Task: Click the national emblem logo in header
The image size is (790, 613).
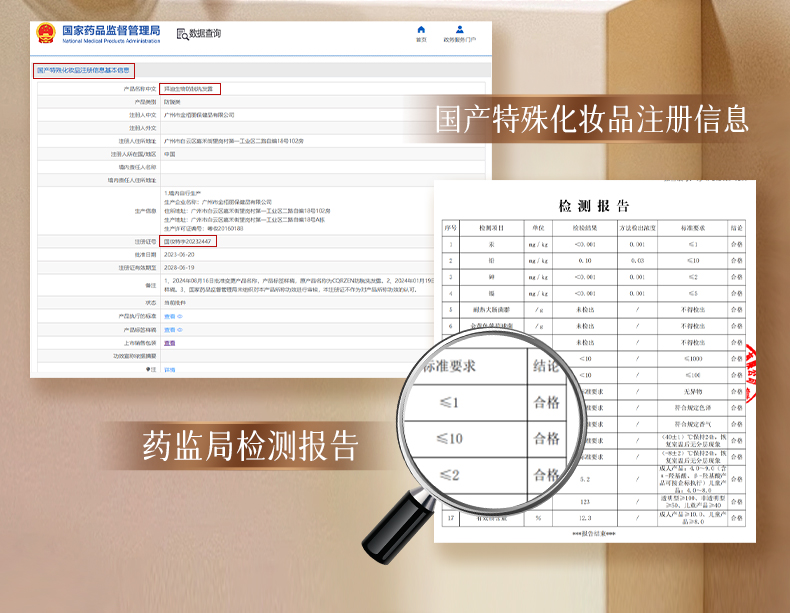Action: [x=46, y=33]
